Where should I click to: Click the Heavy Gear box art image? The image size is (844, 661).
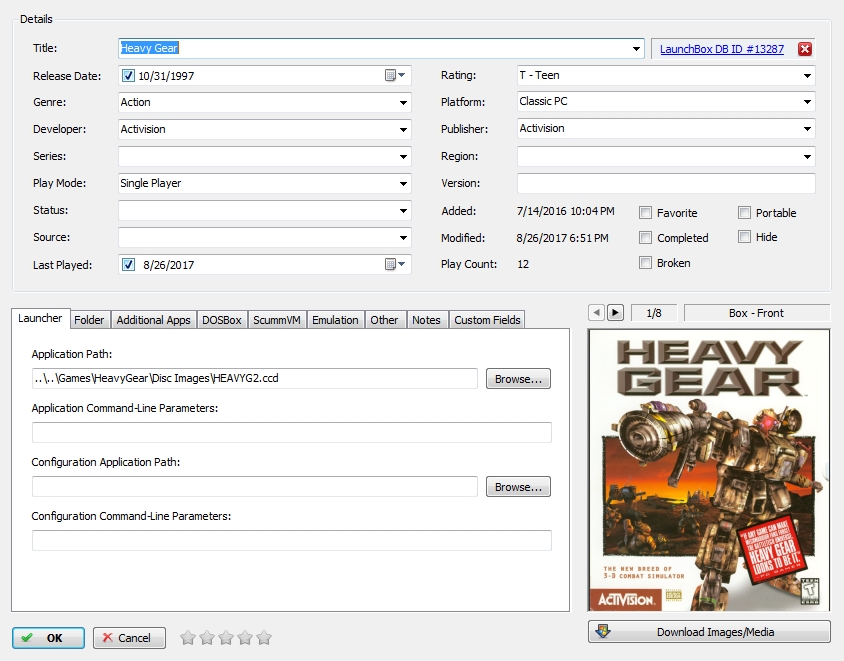pyautogui.click(x=709, y=470)
